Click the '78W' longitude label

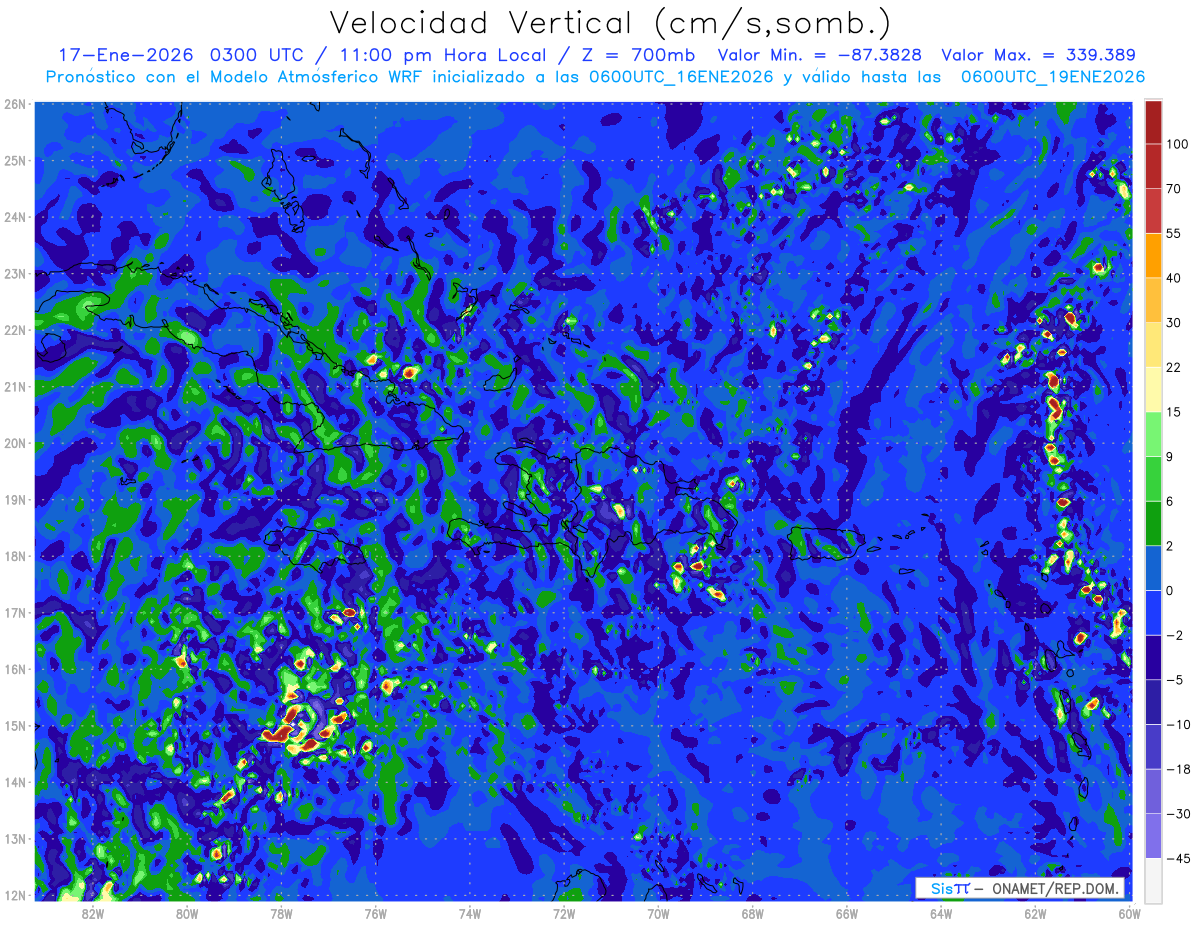[x=281, y=913]
